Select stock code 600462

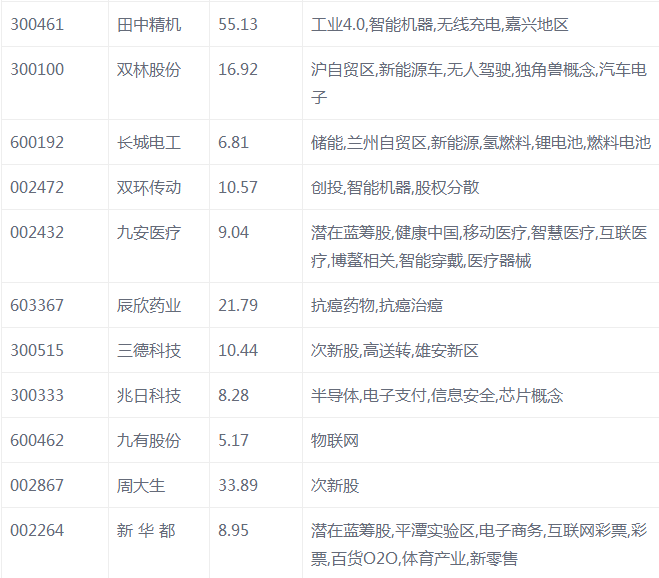click(x=37, y=440)
